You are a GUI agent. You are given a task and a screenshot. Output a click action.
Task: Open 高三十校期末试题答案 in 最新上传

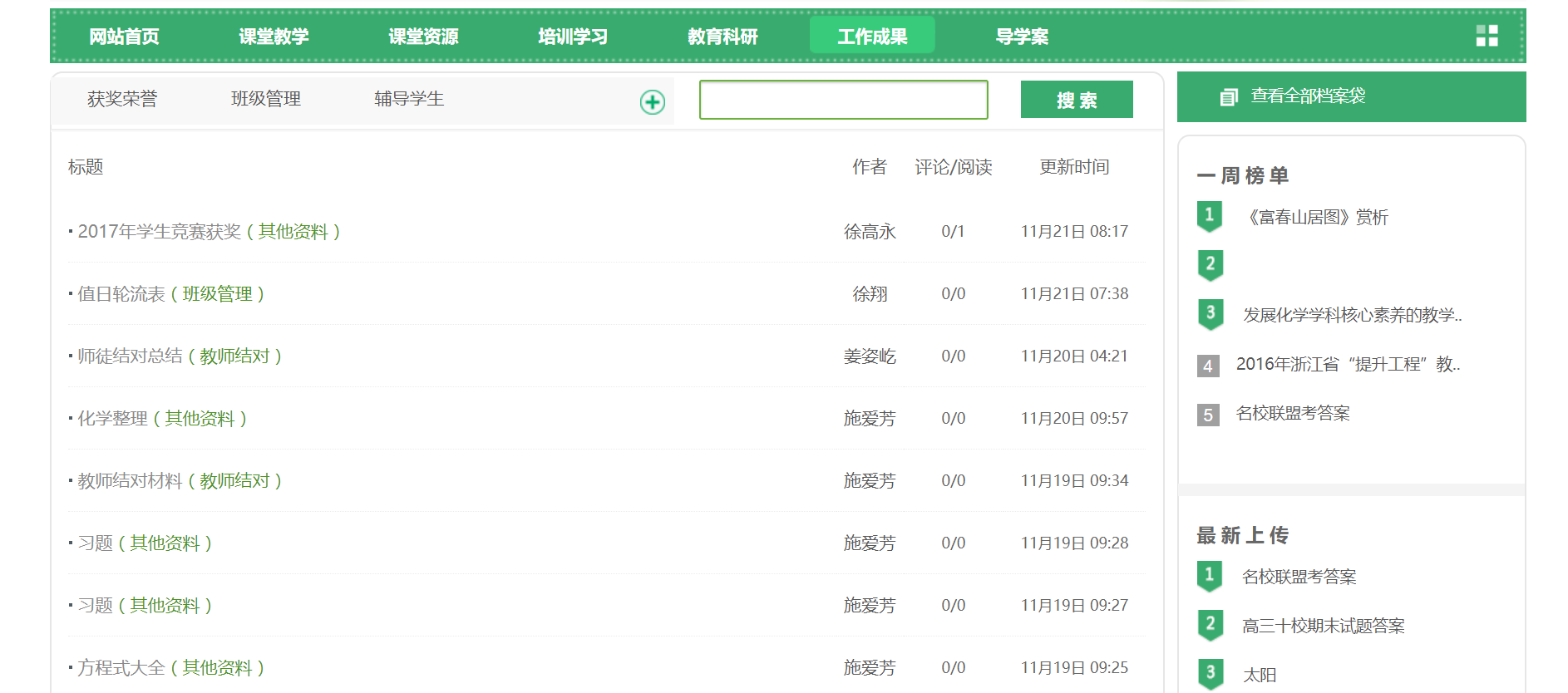1323,626
